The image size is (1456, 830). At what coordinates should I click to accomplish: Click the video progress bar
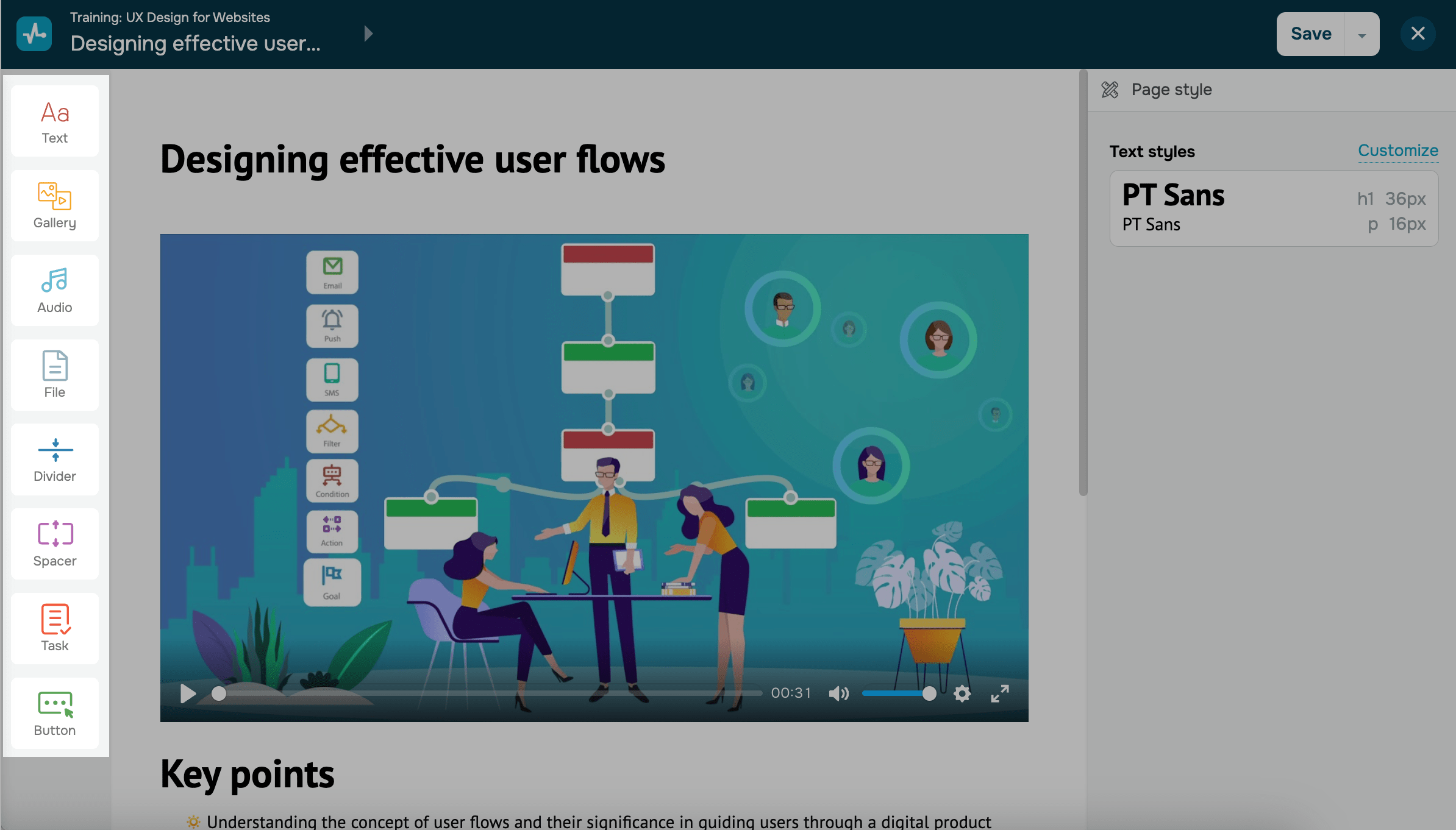point(488,693)
